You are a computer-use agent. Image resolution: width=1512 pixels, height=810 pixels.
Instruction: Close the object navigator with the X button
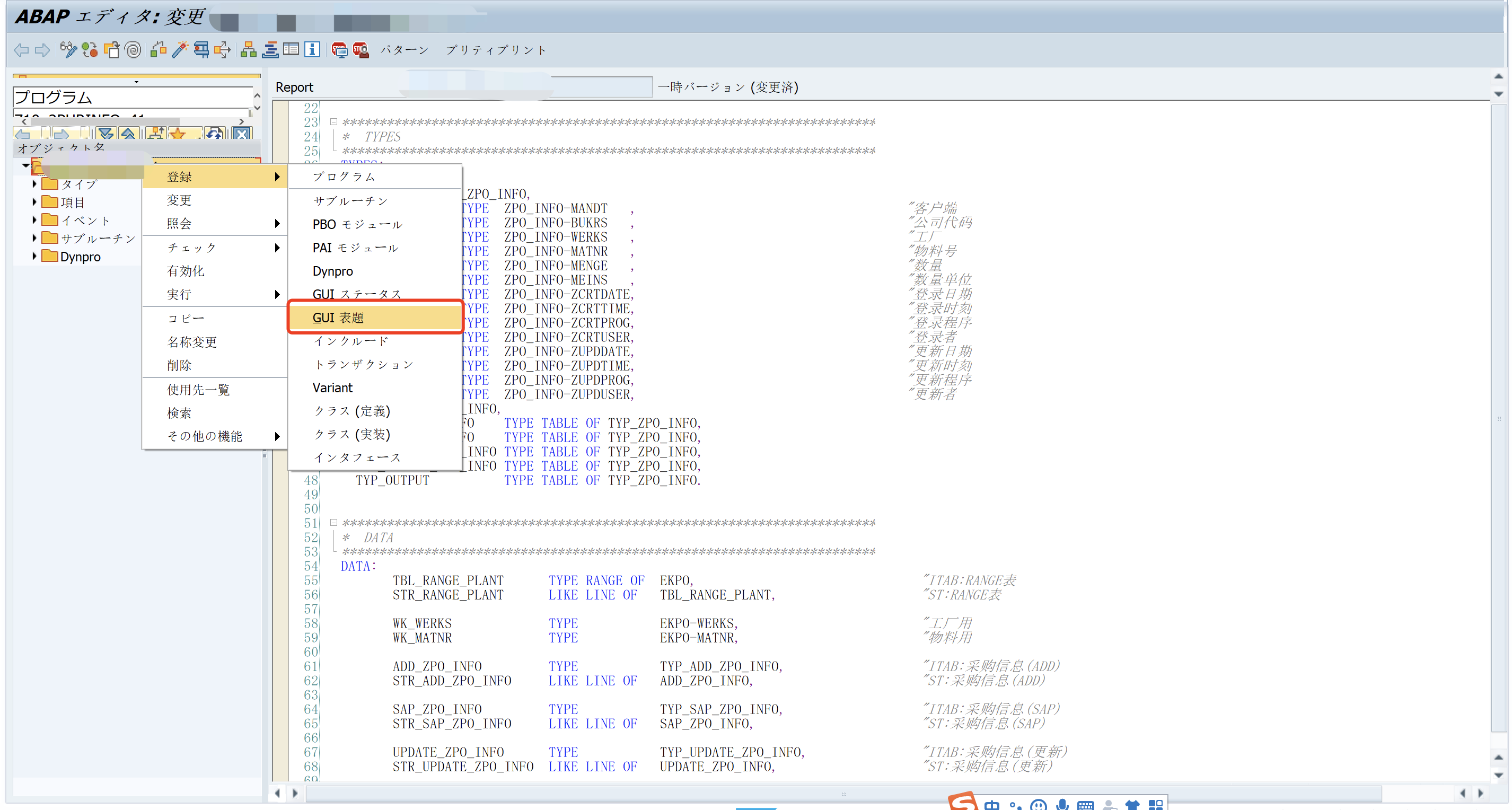[x=241, y=134]
